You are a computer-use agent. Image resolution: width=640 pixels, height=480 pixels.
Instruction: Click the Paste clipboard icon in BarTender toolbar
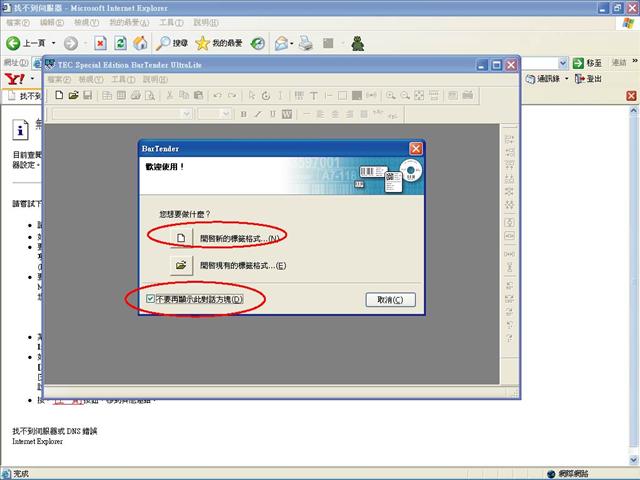pyautogui.click(x=198, y=95)
